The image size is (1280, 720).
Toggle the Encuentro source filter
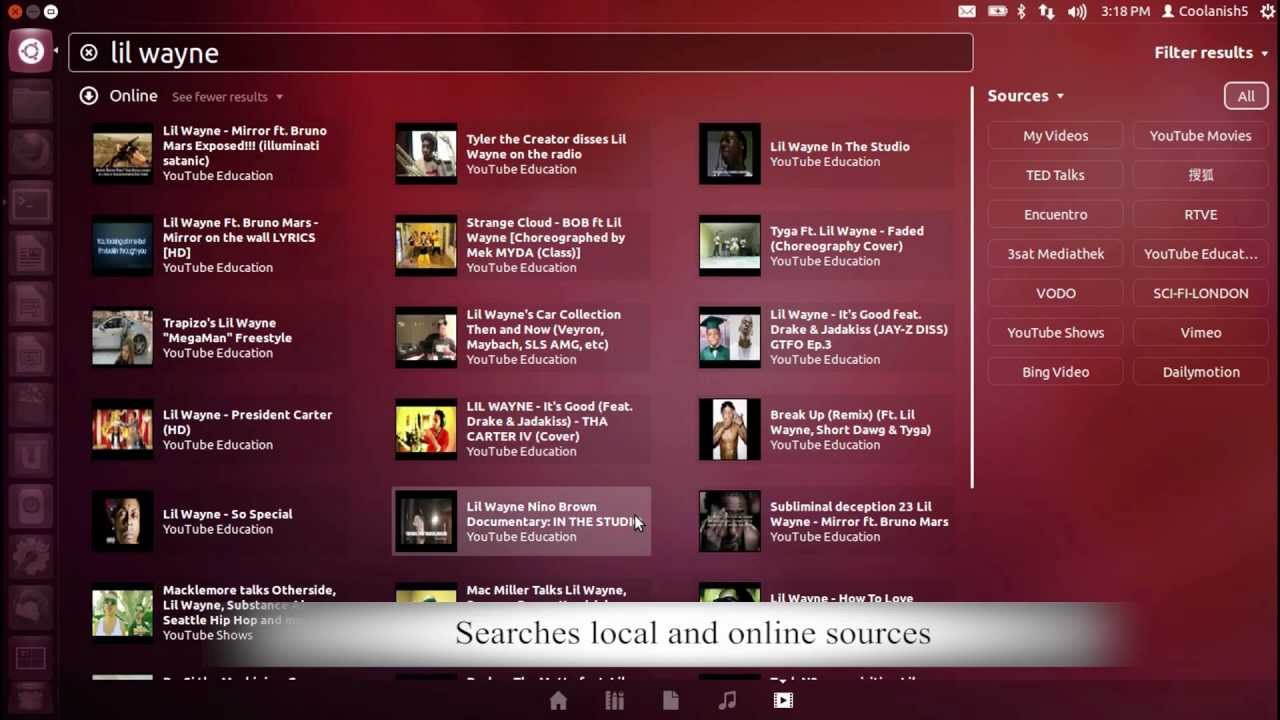click(1055, 215)
